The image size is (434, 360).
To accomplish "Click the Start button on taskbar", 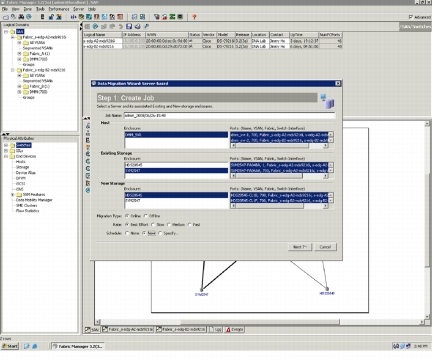I will [x=10, y=346].
